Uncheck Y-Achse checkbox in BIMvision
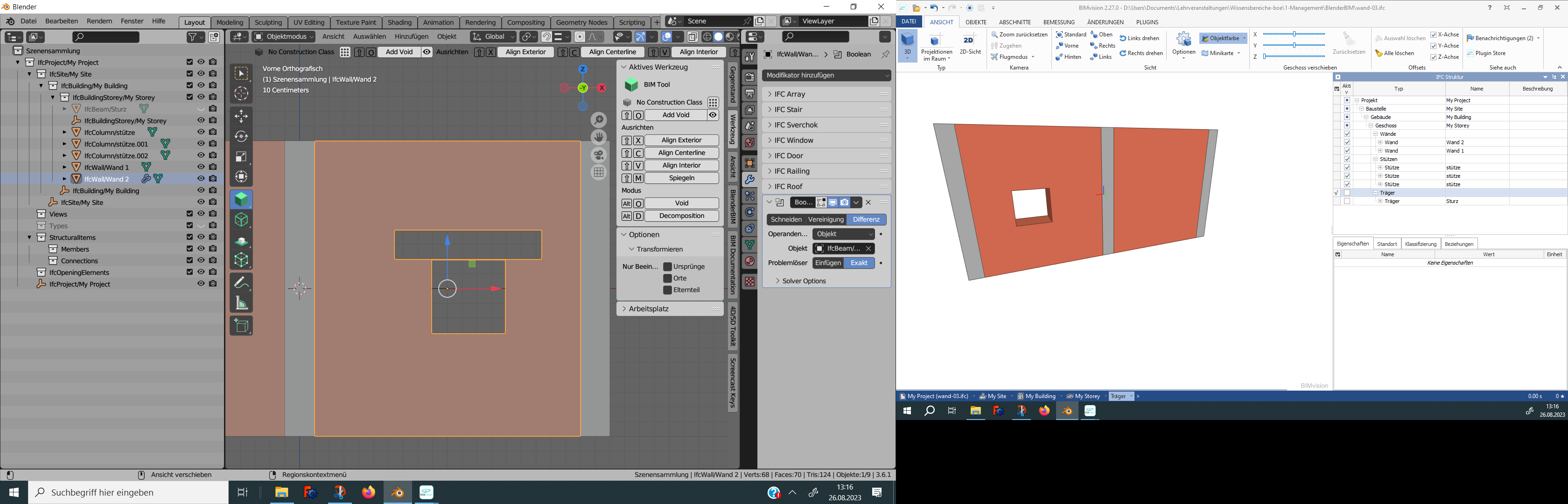This screenshot has width=1568, height=504. click(1434, 46)
